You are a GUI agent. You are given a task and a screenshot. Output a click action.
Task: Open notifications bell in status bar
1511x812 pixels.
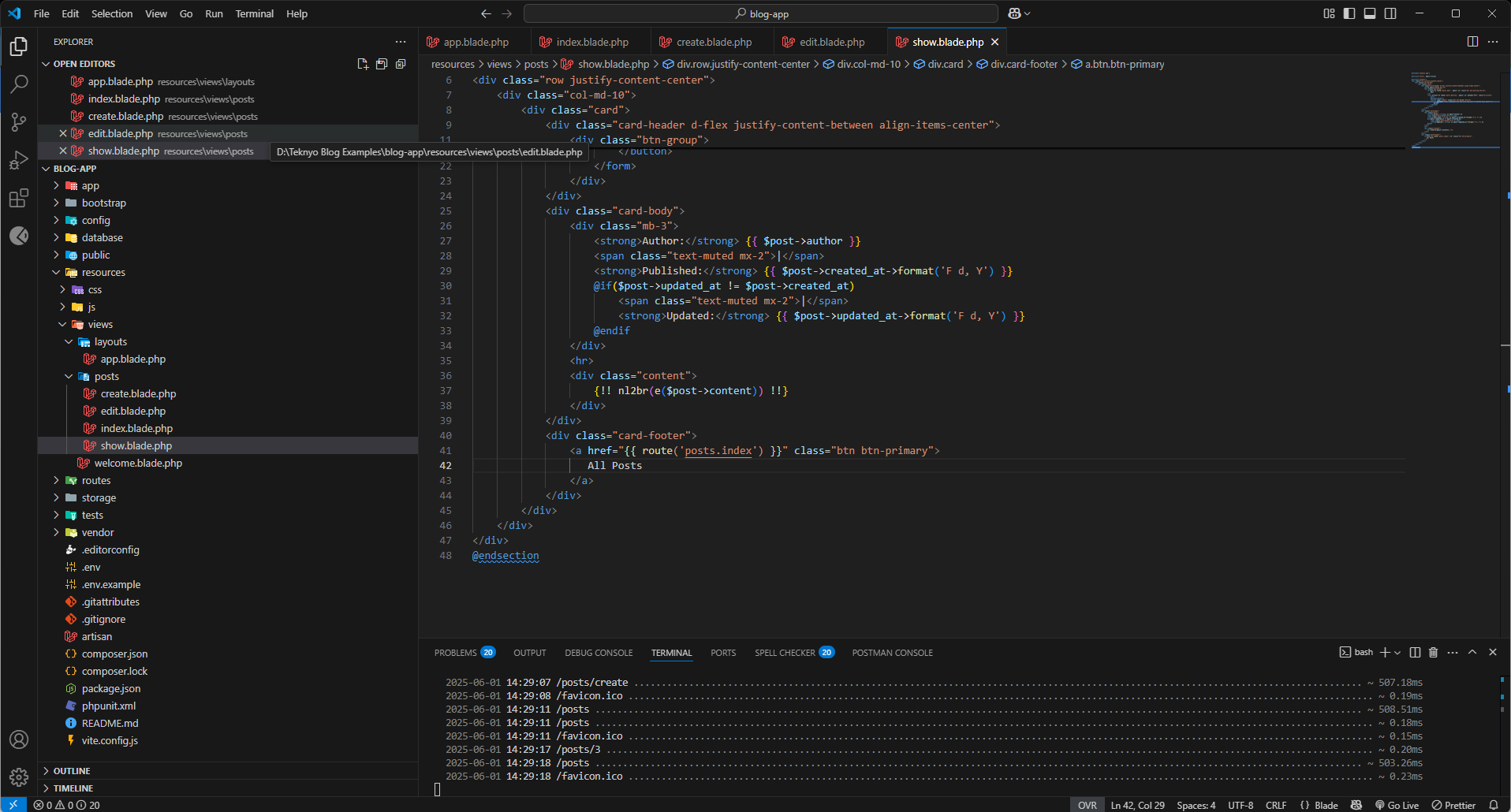click(x=1494, y=805)
